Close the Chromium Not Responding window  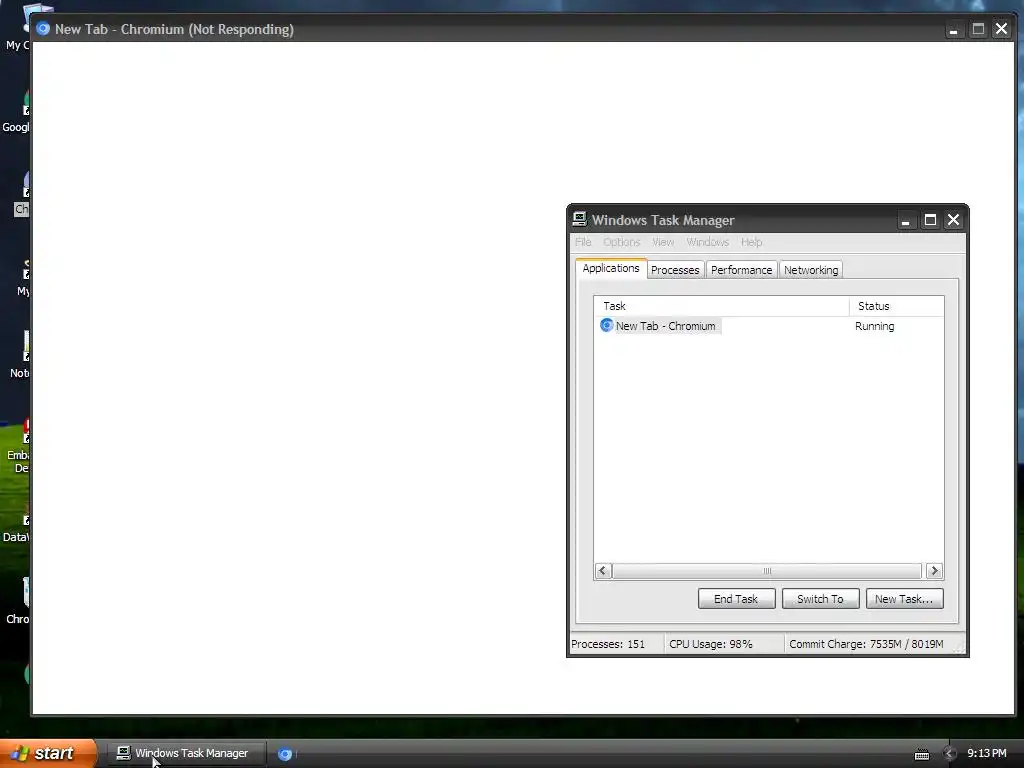click(1001, 29)
